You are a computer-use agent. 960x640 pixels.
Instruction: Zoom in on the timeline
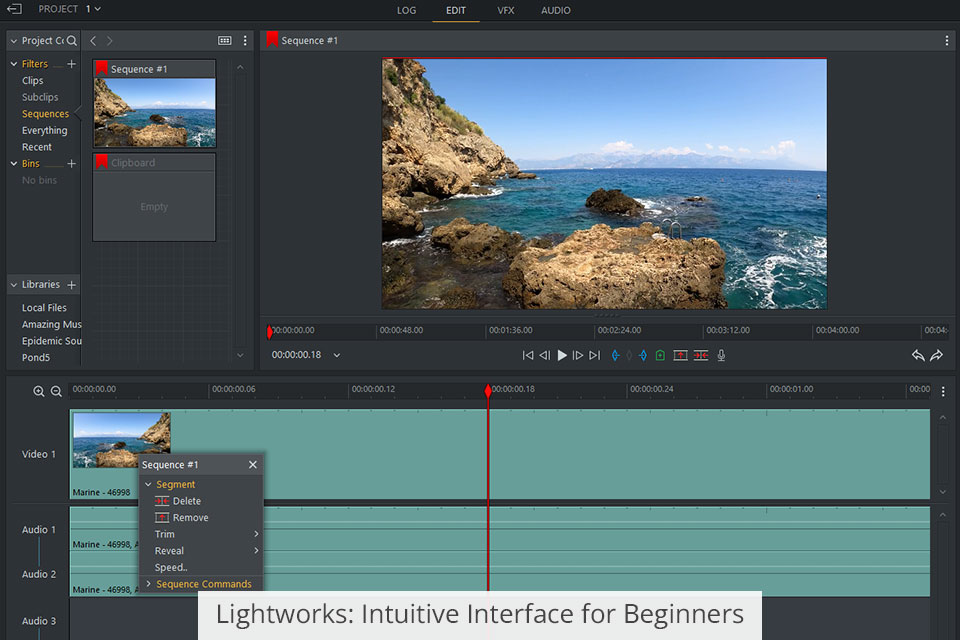point(39,391)
